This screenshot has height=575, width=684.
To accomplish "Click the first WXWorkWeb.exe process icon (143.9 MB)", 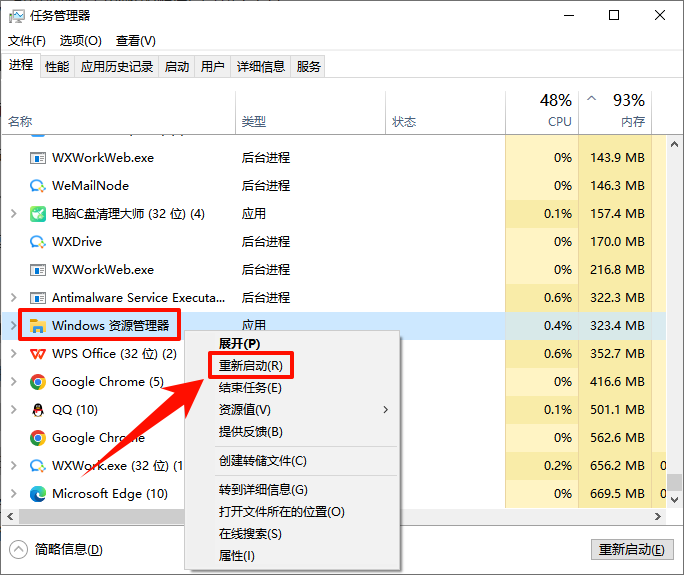I will click(38, 158).
